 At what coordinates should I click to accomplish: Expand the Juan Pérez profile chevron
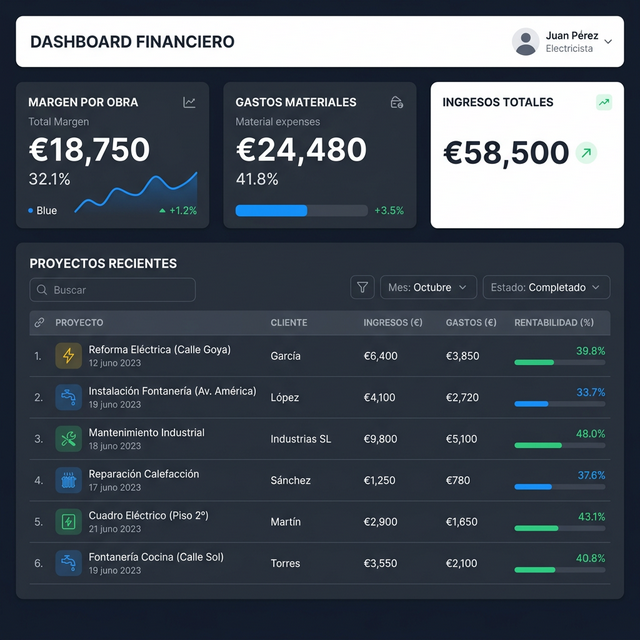pos(608,42)
